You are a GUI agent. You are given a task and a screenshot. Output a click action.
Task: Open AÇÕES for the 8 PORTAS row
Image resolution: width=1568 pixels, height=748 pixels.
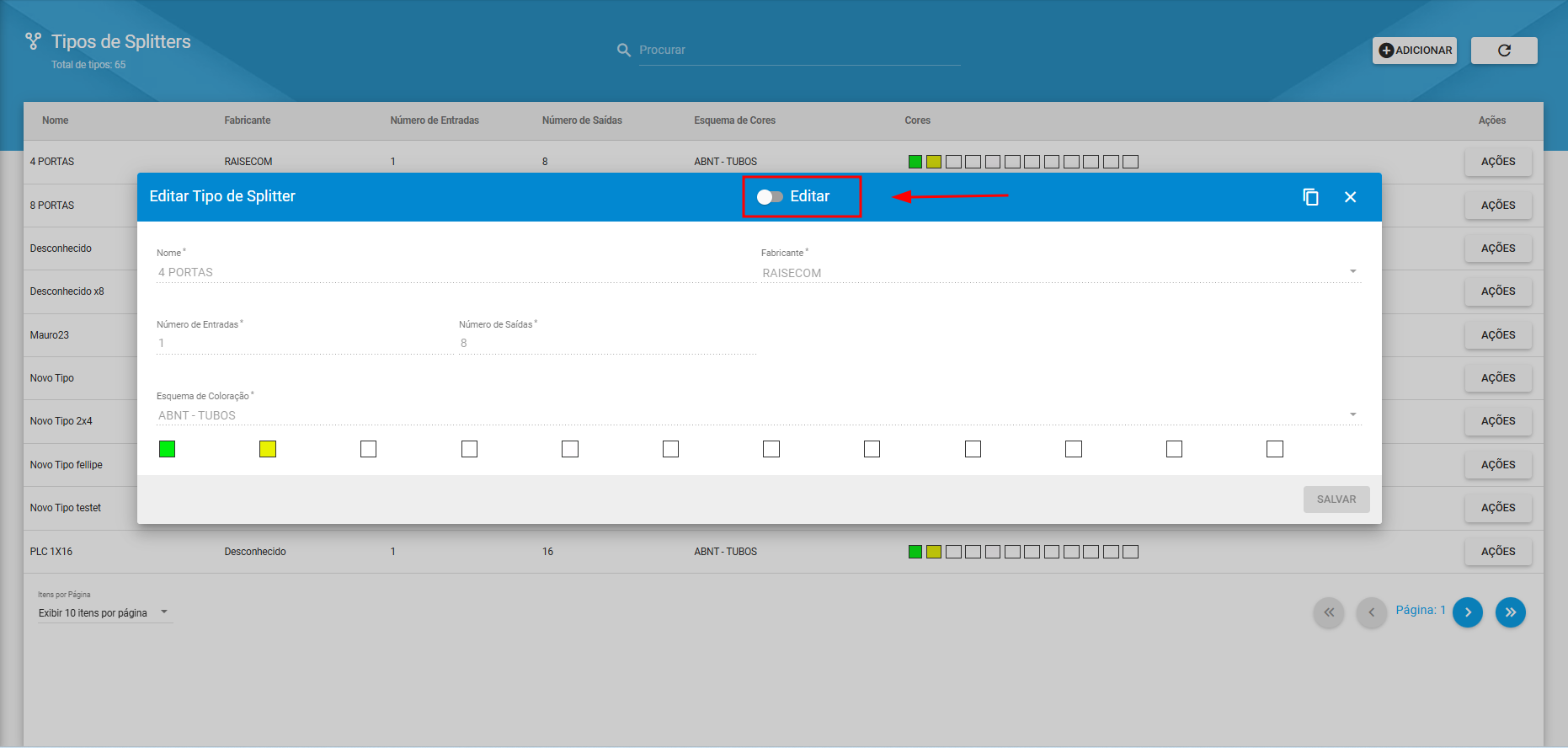tap(1498, 206)
